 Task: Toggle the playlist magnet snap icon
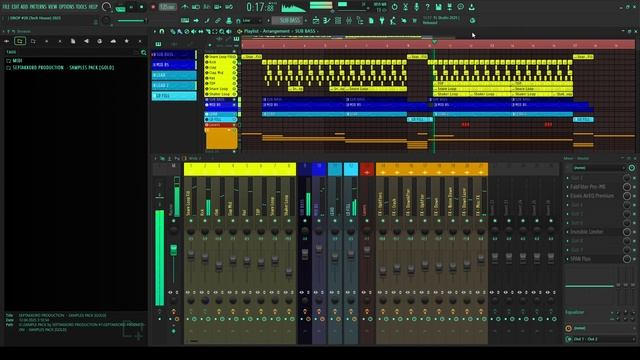[162, 31]
